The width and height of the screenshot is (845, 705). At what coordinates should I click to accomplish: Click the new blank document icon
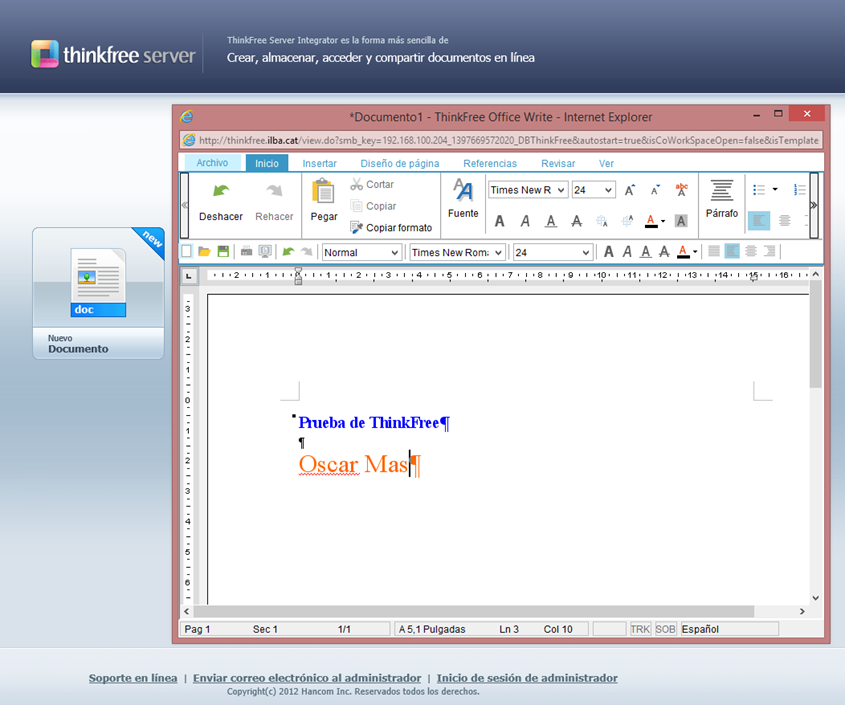point(186,251)
